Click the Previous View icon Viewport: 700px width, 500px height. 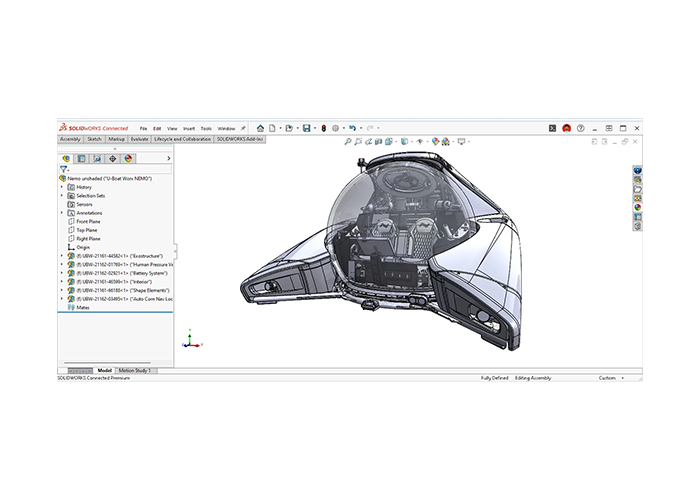pyautogui.click(x=368, y=142)
